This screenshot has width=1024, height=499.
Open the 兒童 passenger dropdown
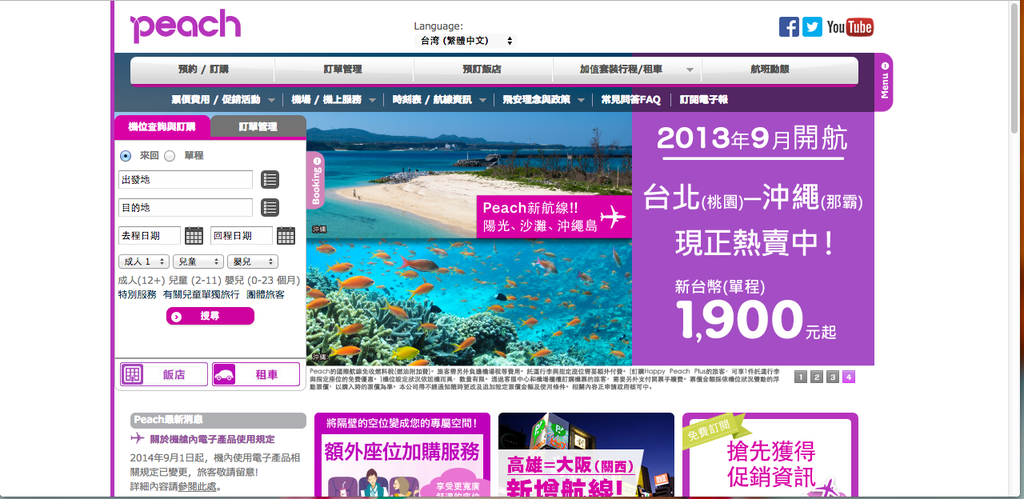[198, 261]
